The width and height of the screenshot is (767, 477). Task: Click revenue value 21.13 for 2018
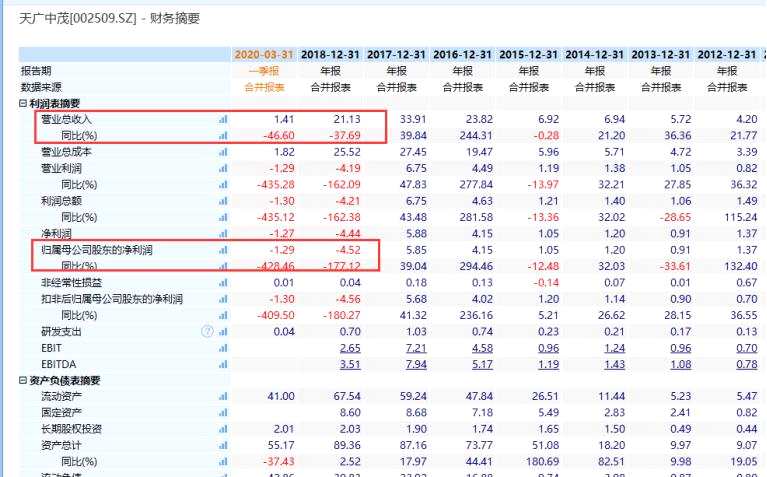[x=347, y=119]
